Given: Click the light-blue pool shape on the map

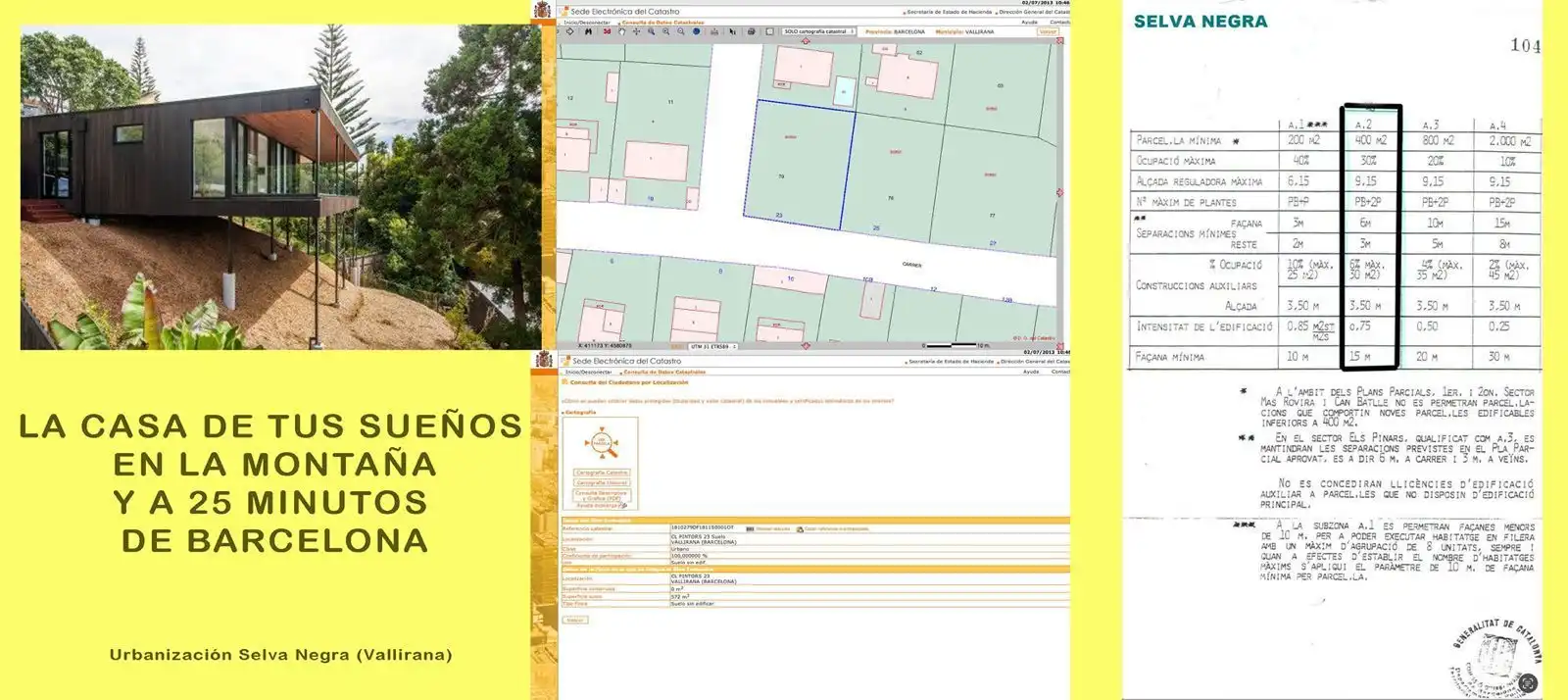Looking at the screenshot, I should pos(844,91).
